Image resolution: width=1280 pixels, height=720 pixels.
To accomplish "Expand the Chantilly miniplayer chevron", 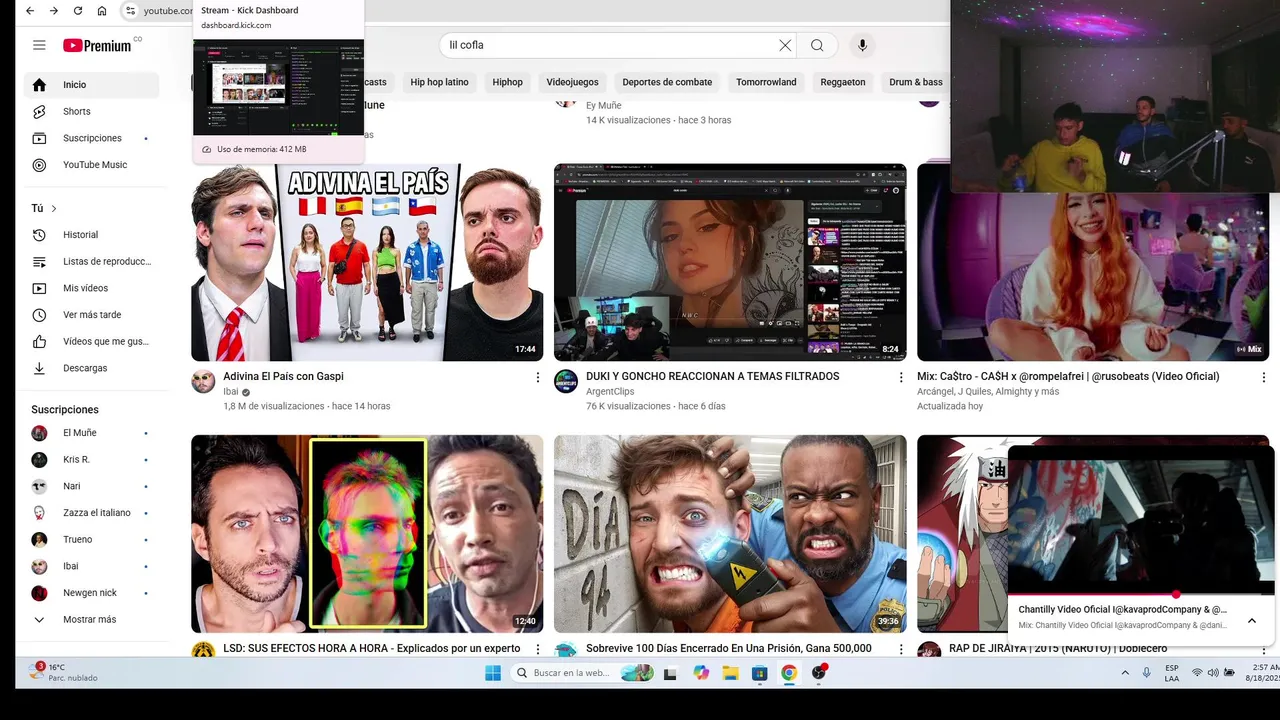I will click(x=1251, y=621).
